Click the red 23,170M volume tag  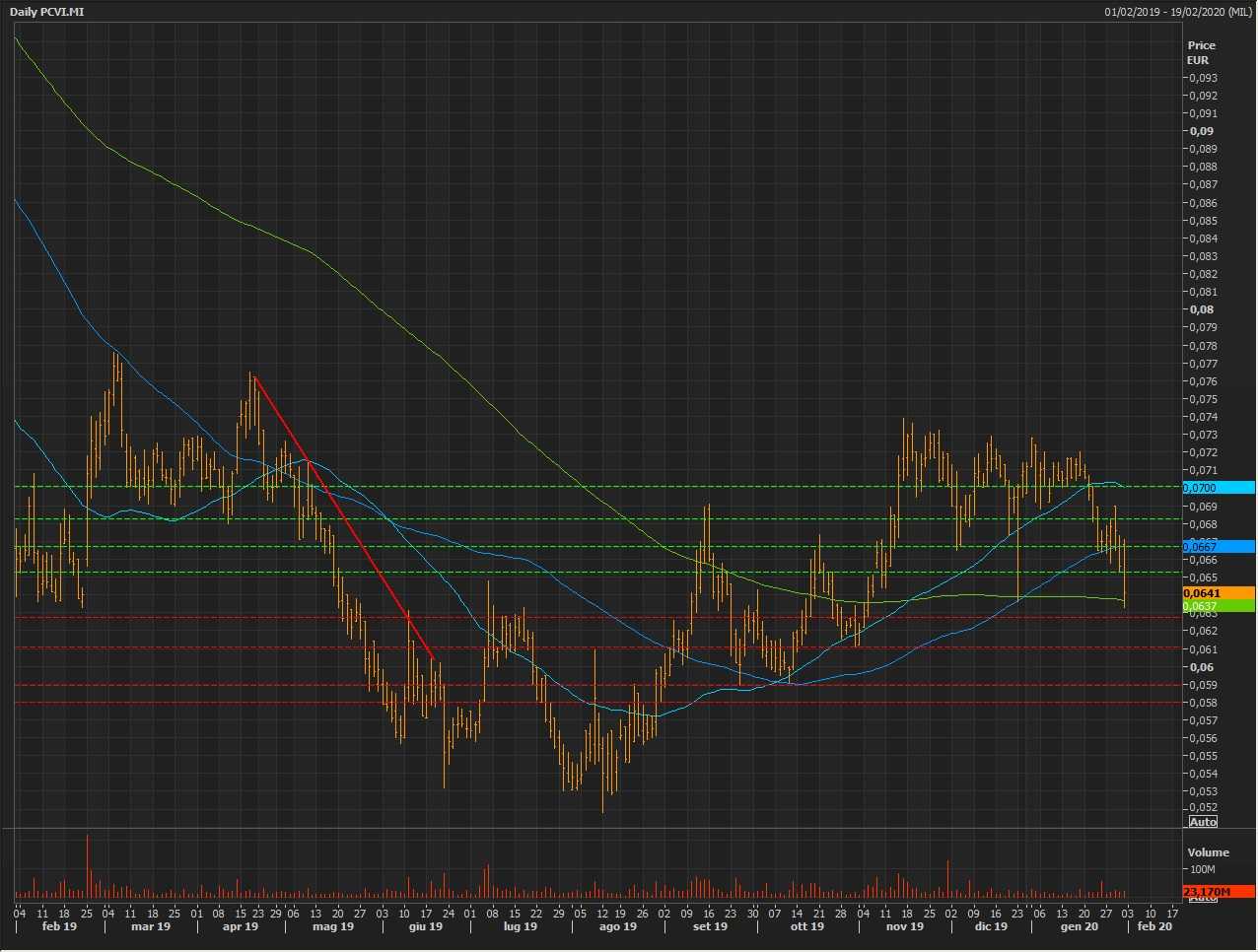[x=1218, y=892]
